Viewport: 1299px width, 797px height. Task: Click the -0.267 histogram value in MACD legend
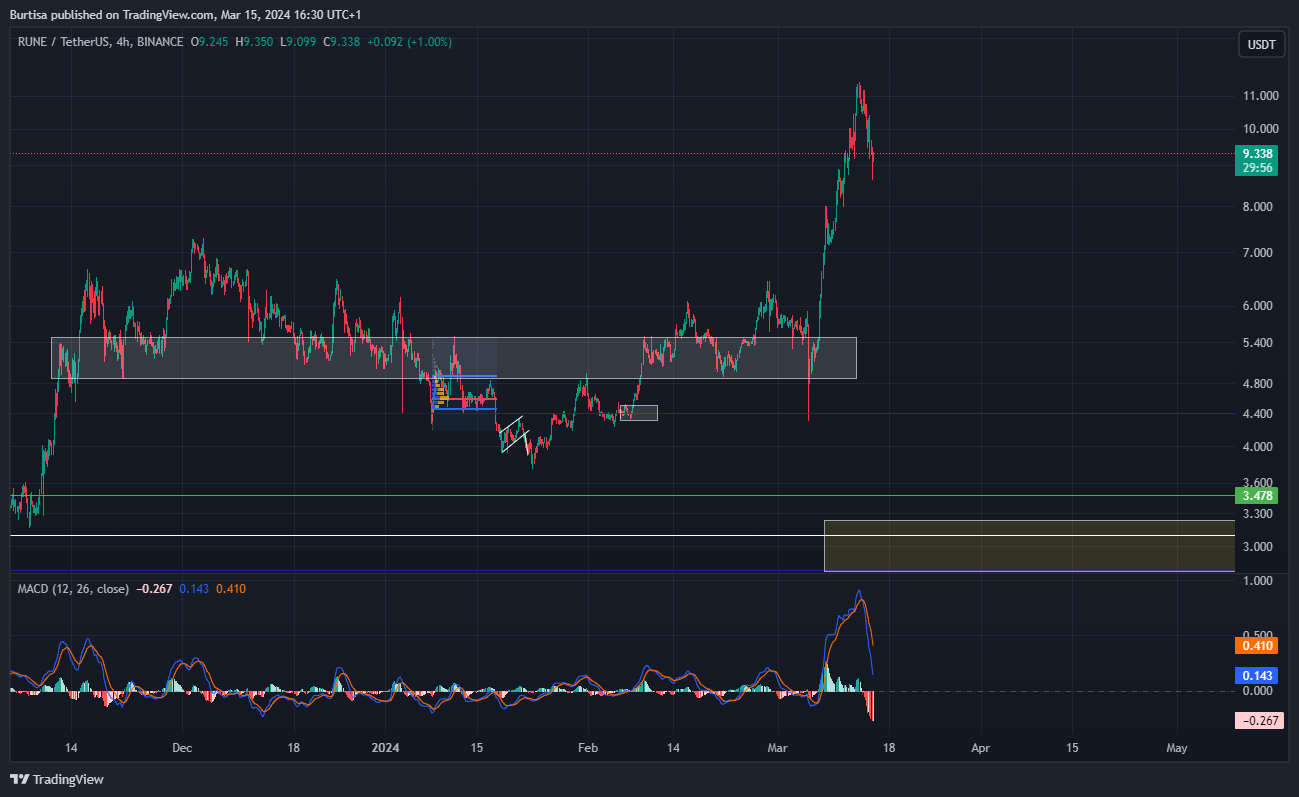pyautogui.click(x=154, y=589)
